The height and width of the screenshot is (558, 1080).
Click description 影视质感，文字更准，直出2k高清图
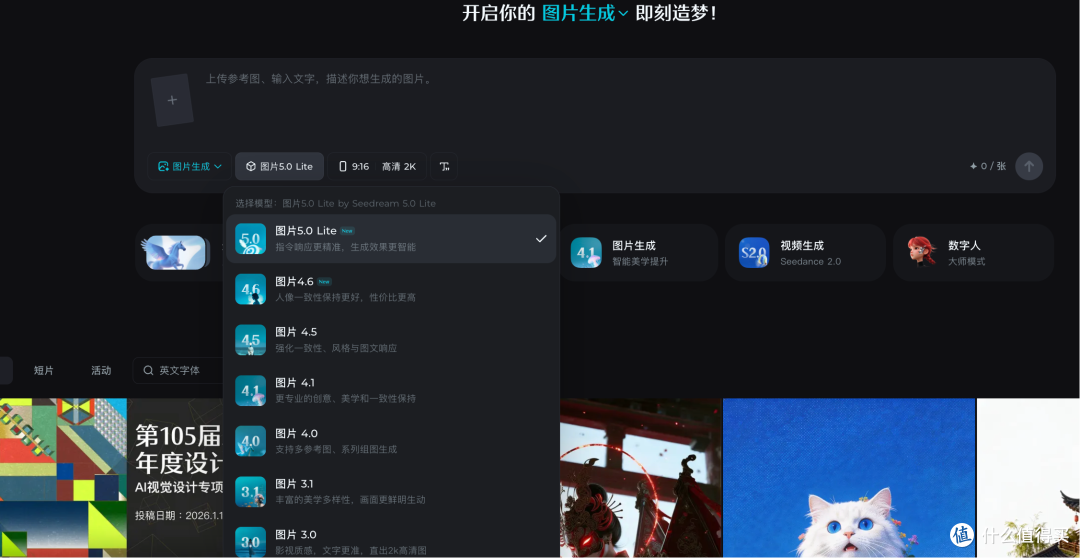click(x=351, y=550)
